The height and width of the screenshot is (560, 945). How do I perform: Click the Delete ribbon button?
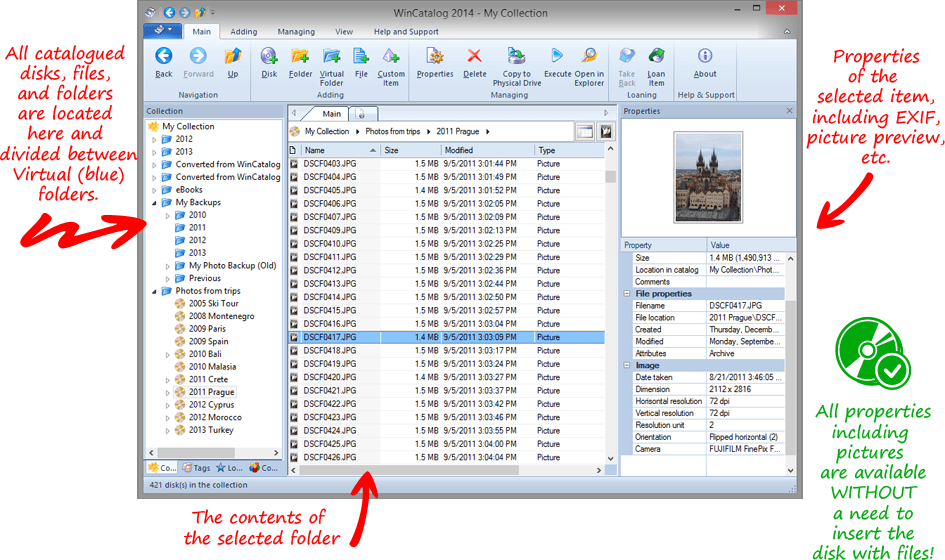(x=474, y=62)
